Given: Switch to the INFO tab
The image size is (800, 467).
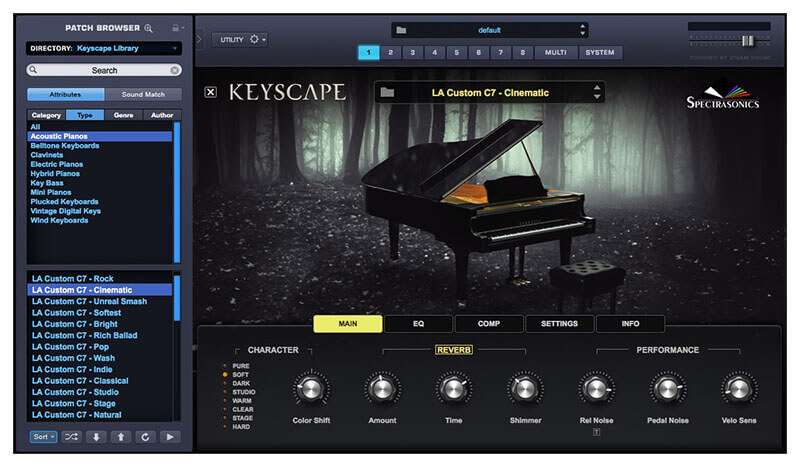Looking at the screenshot, I should [x=631, y=324].
